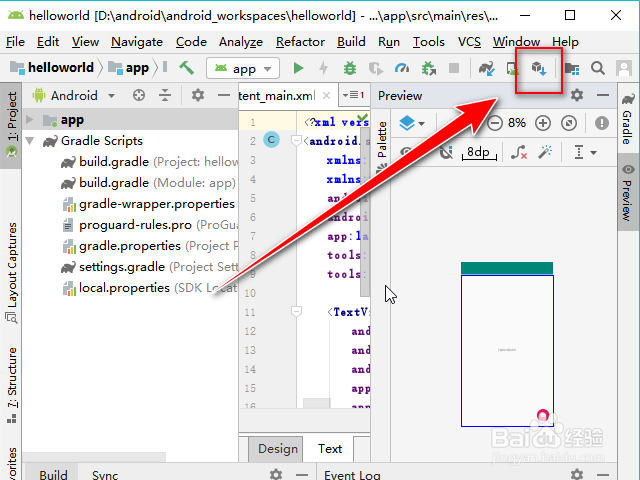
Task: Click the Stop square icon
Action: pos(454,68)
